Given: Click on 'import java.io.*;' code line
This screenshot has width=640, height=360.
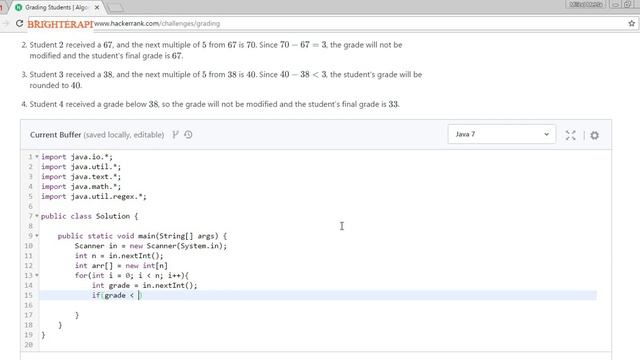Looking at the screenshot, I should 77,157.
